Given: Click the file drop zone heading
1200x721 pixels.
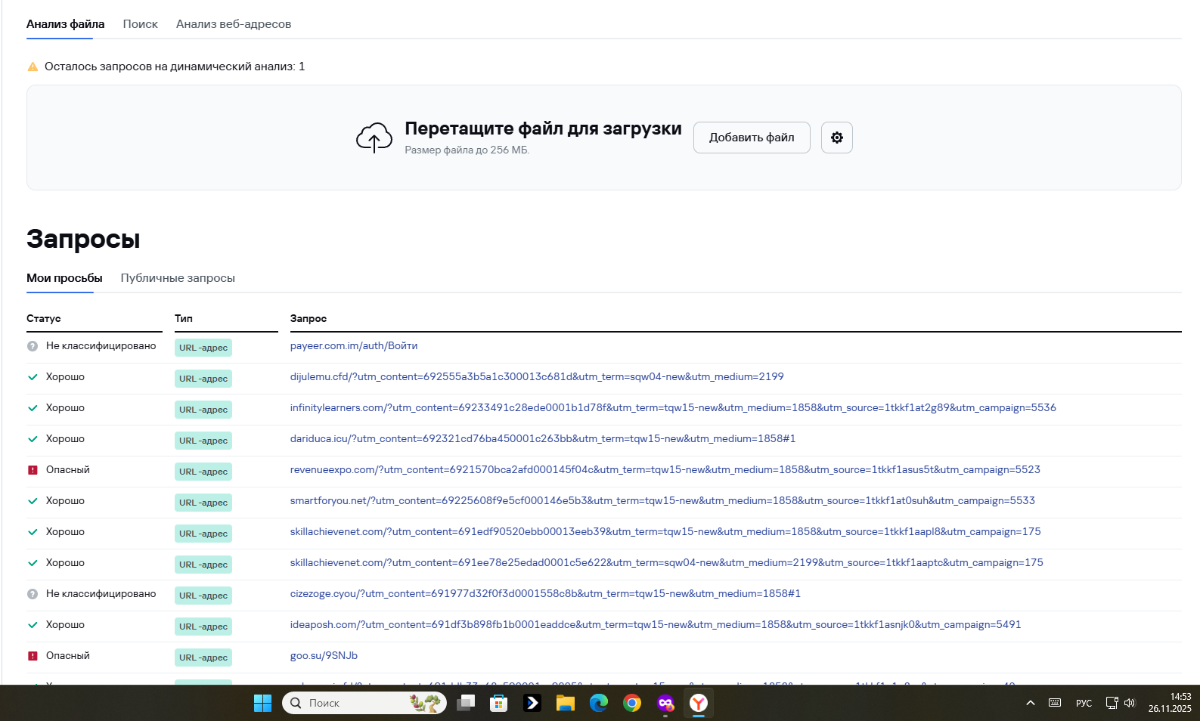Looking at the screenshot, I should [543, 129].
